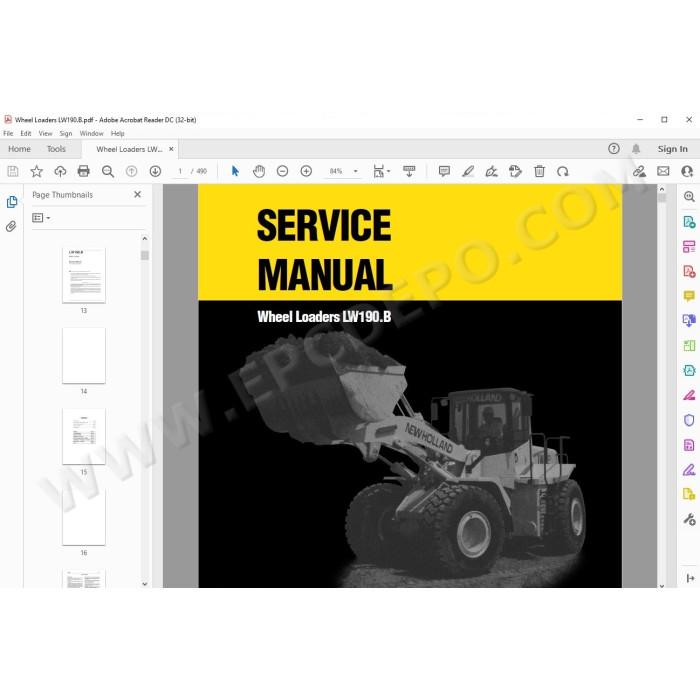The width and height of the screenshot is (700, 700).
Task: Close the Wheel Loaders document tab
Action: [x=171, y=149]
